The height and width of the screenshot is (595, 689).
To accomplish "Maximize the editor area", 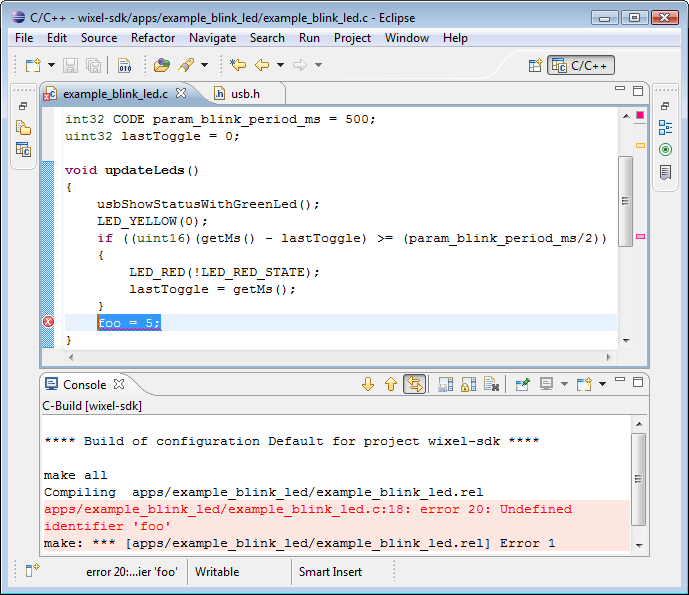I will 638,91.
